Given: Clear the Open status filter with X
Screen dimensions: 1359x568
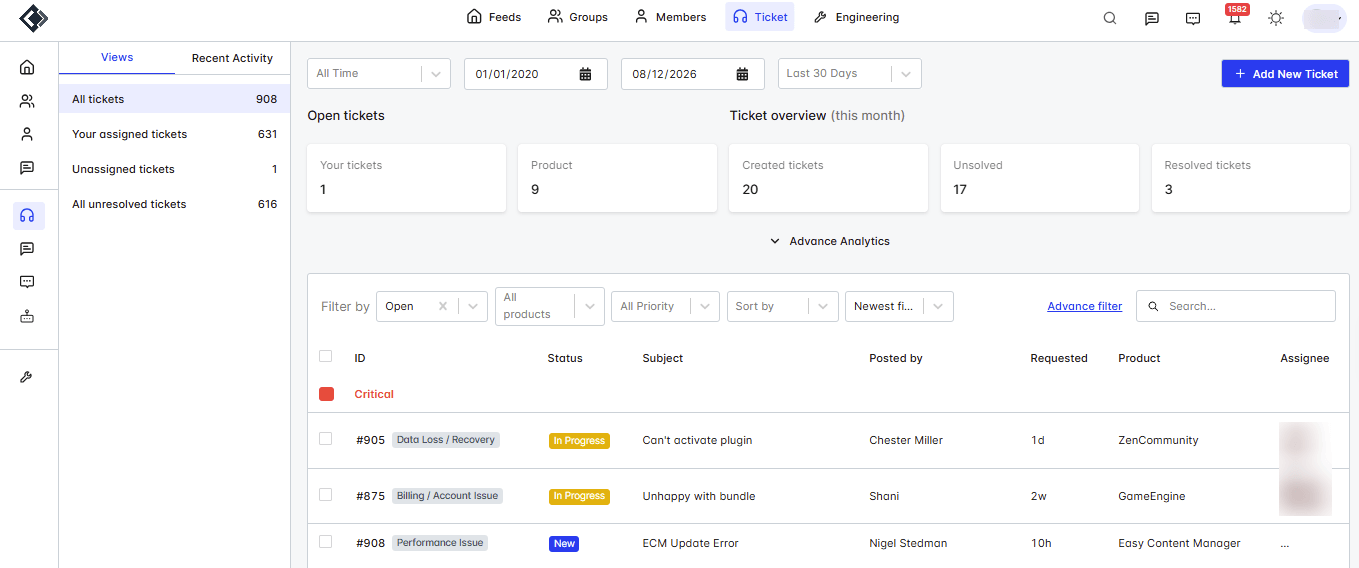Looking at the screenshot, I should [443, 306].
